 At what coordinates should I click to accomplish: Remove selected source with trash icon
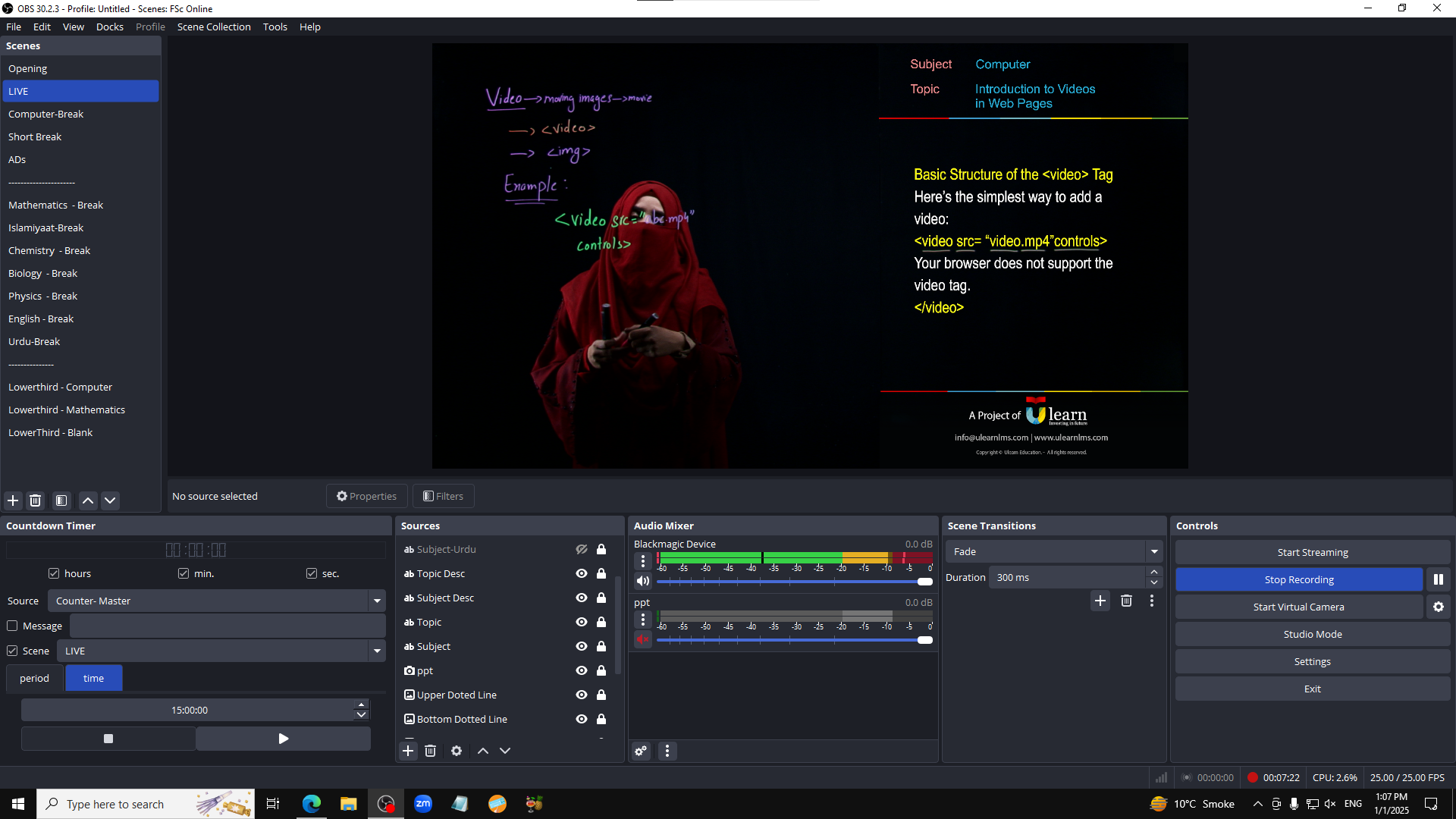coord(430,751)
